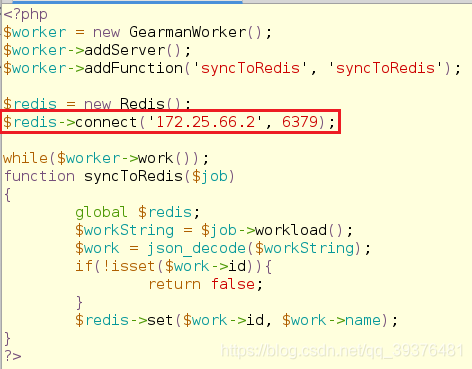Click '$work->name' argument text
Image resolution: width=472 pixels, height=369 pixels.
(x=331, y=320)
